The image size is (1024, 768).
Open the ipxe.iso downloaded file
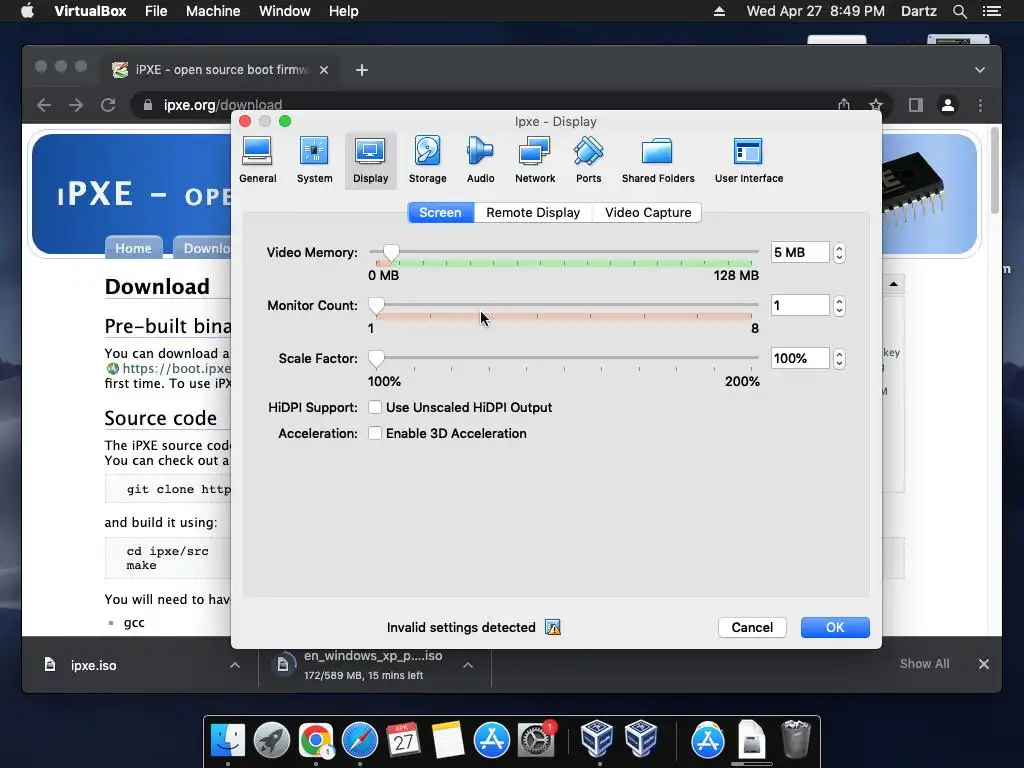[x=93, y=665]
